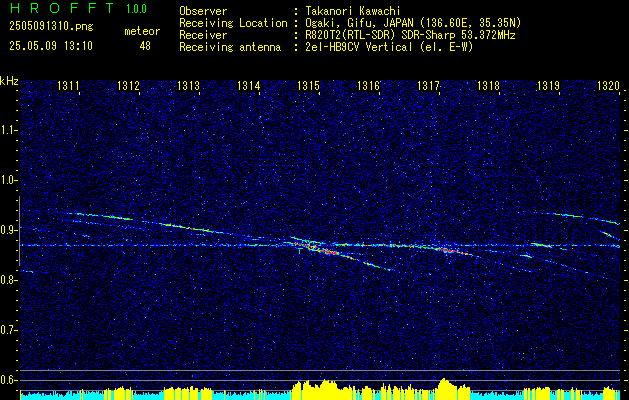Click time marker 1316

tap(368, 86)
